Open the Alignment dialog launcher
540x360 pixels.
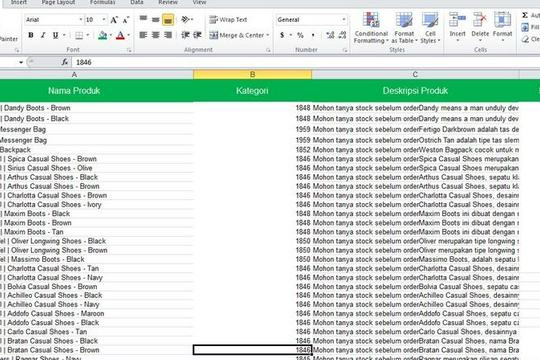tap(268, 51)
